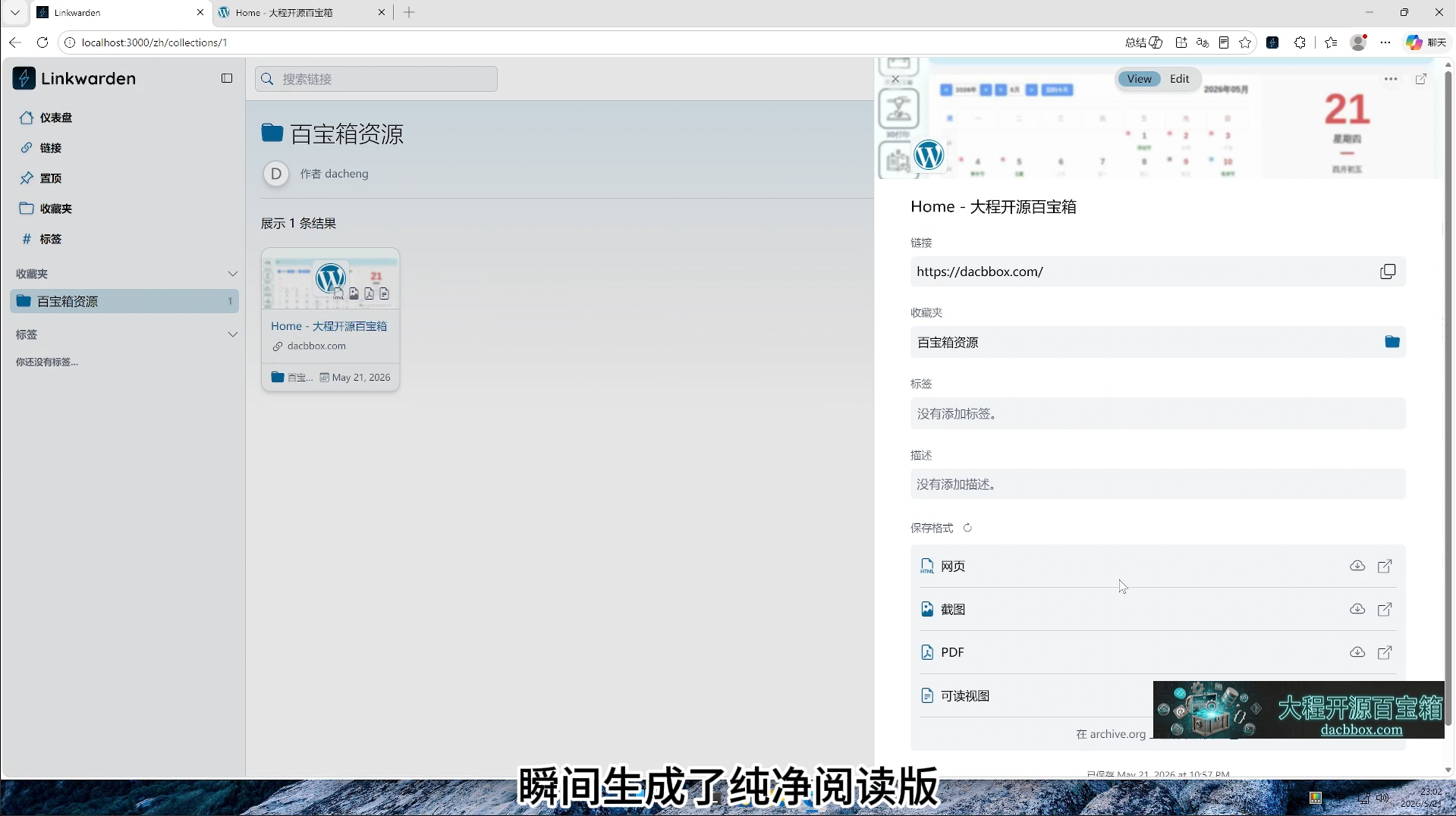The height and width of the screenshot is (816, 1456).
Task: Open the three-dot more options menu
Action: (x=1391, y=79)
